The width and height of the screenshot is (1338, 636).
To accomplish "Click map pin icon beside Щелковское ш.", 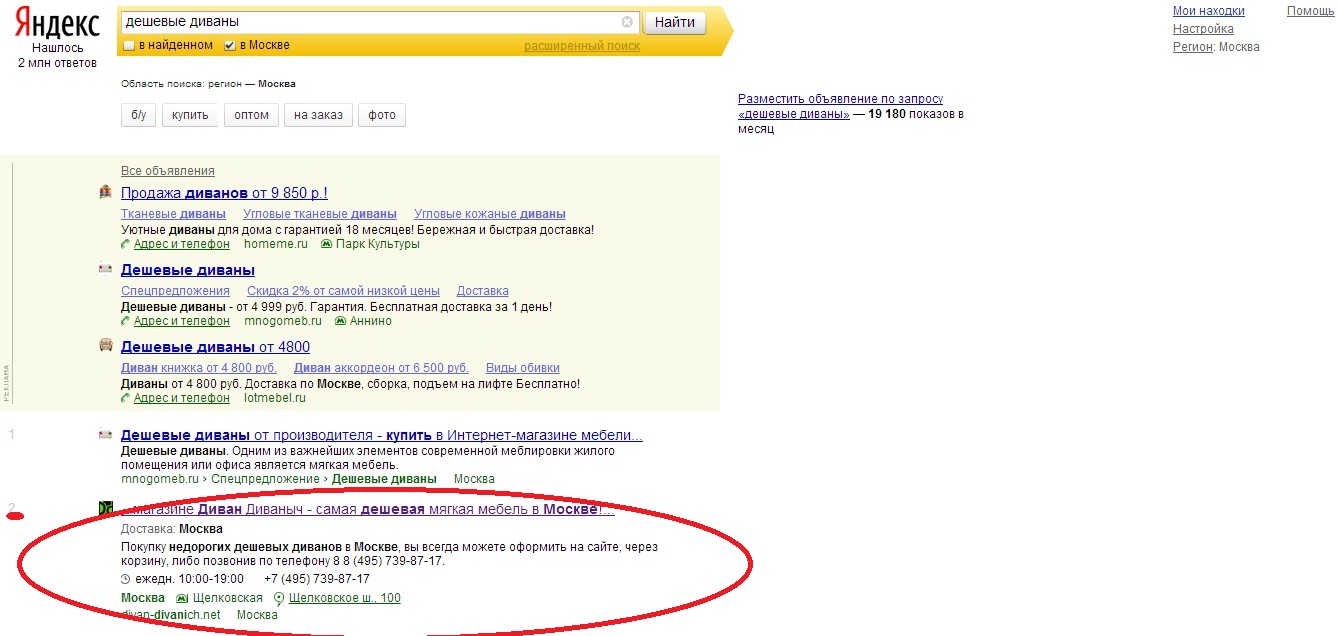I will pos(279,598).
